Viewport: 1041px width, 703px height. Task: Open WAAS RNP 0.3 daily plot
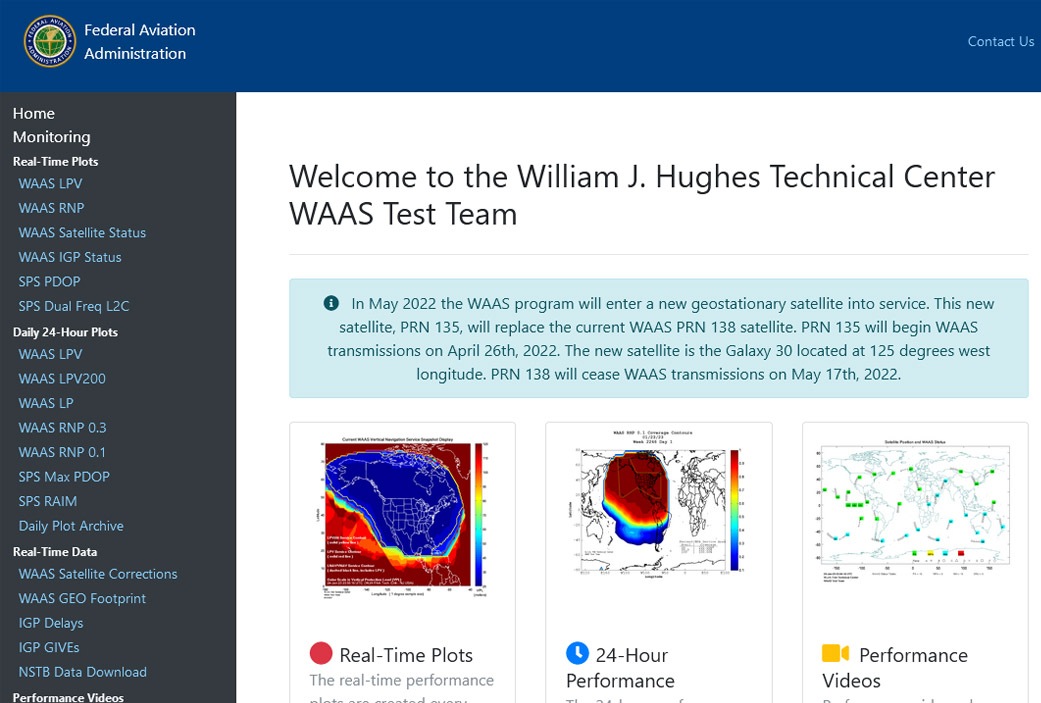(x=62, y=428)
